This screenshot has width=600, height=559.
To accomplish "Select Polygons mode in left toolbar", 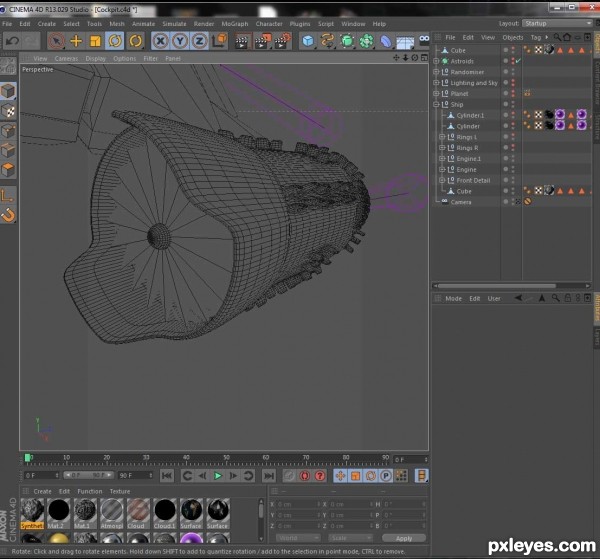I will (8, 169).
